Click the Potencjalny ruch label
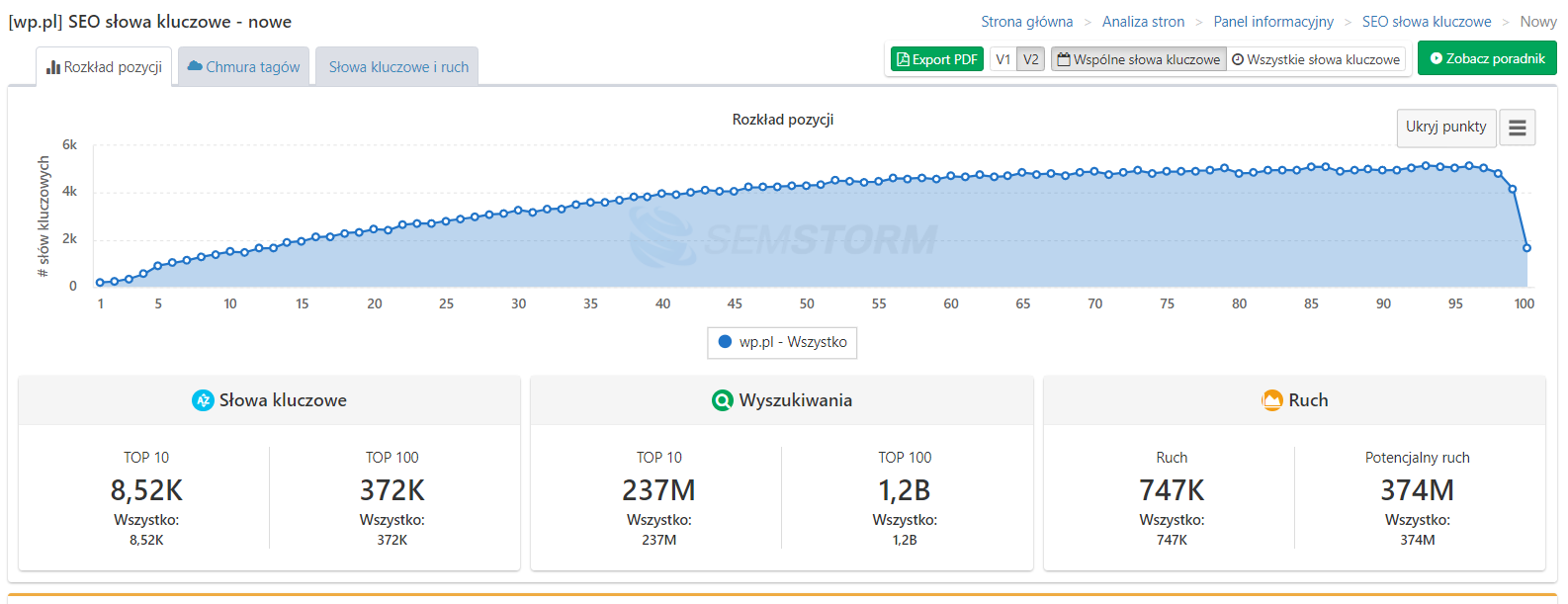The image size is (1568, 604). click(1417, 458)
